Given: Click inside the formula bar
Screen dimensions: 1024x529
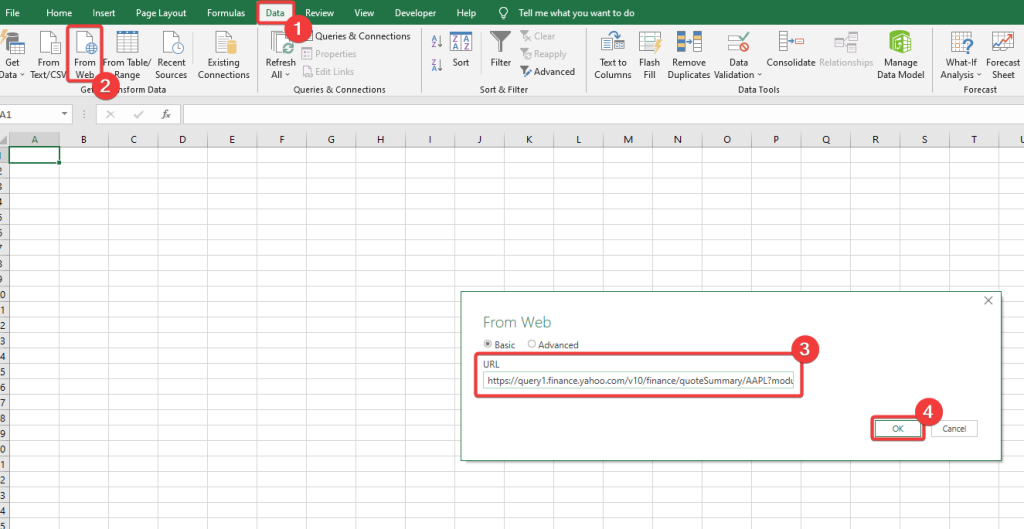Looking at the screenshot, I should tap(602, 114).
